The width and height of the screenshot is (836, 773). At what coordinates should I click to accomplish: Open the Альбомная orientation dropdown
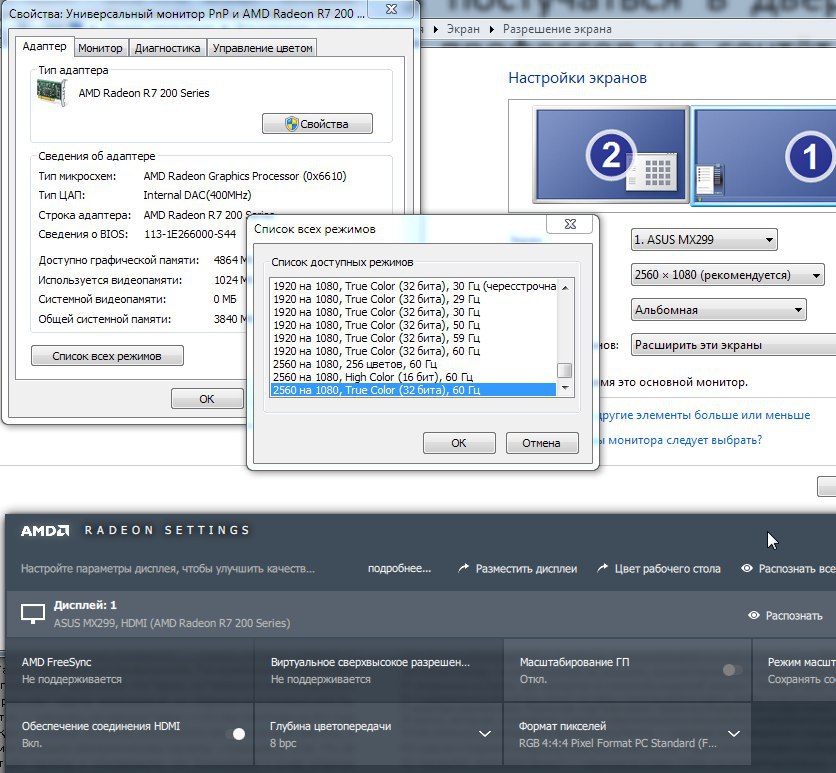pos(718,310)
